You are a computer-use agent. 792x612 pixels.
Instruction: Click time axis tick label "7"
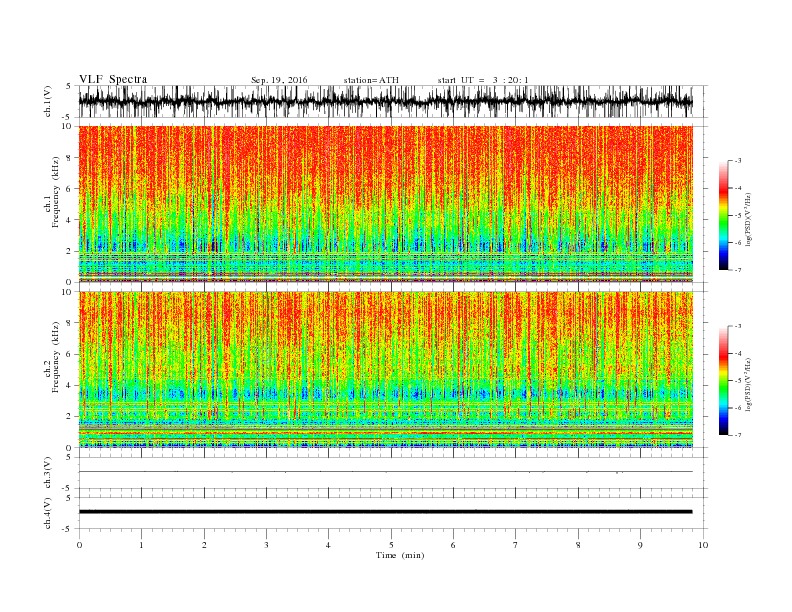tap(516, 545)
